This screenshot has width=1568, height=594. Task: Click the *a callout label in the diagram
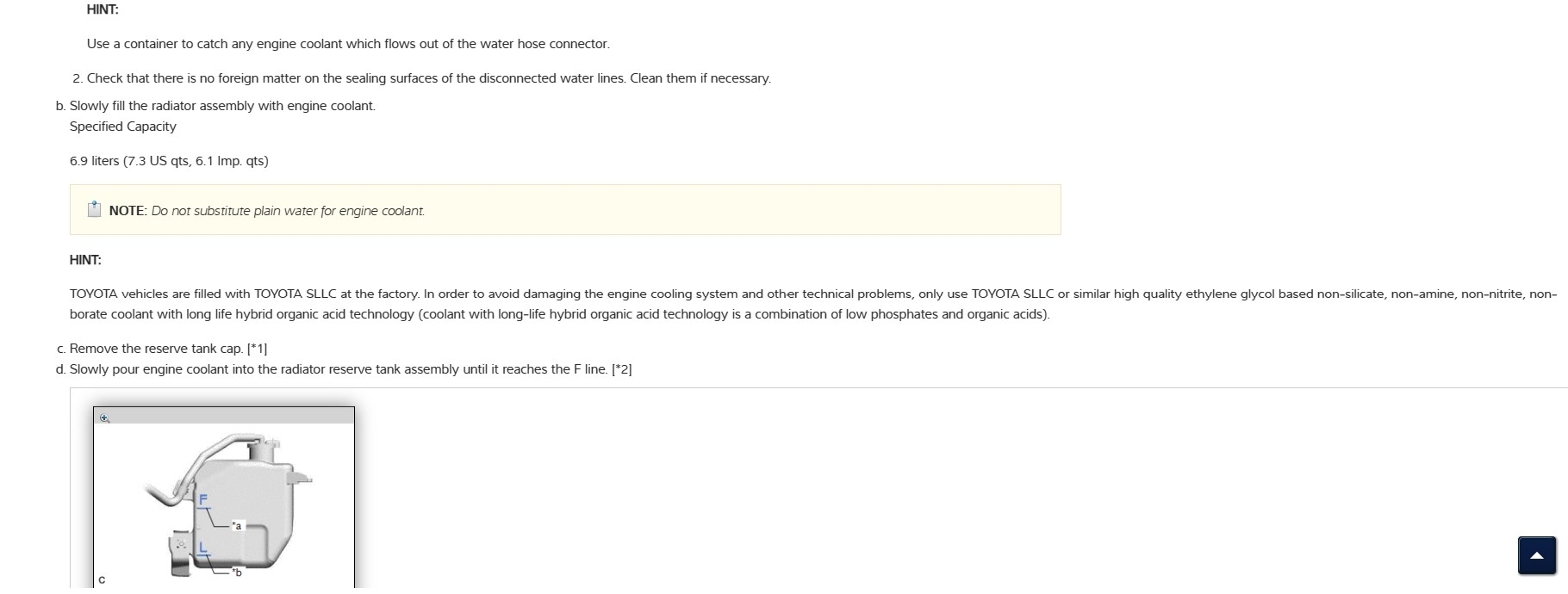click(239, 525)
